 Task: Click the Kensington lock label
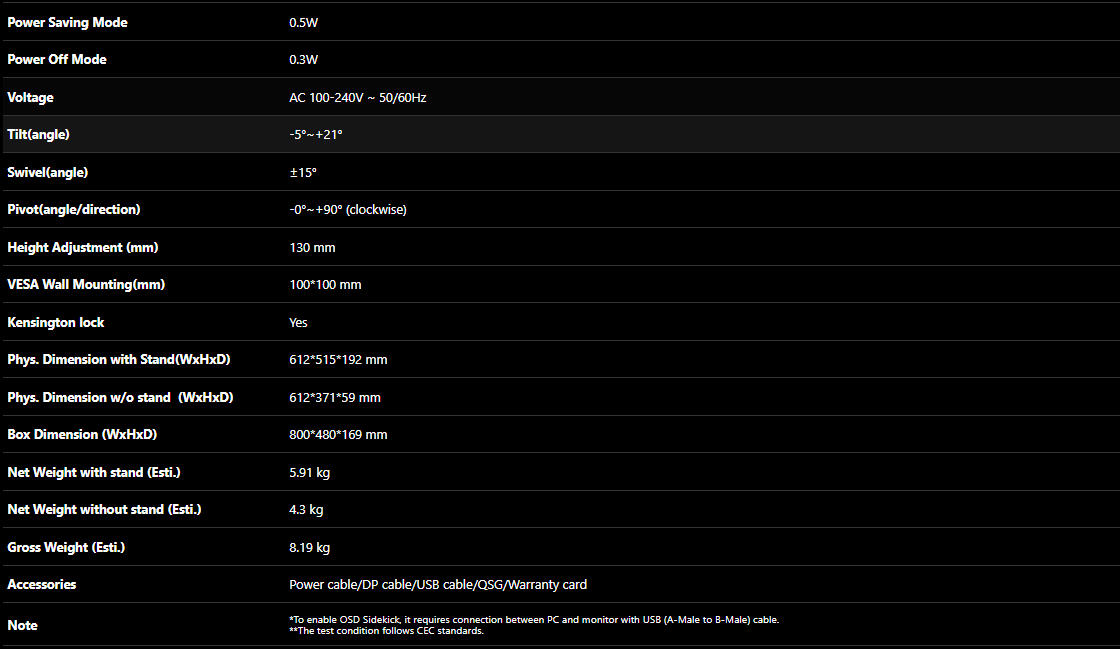56,322
